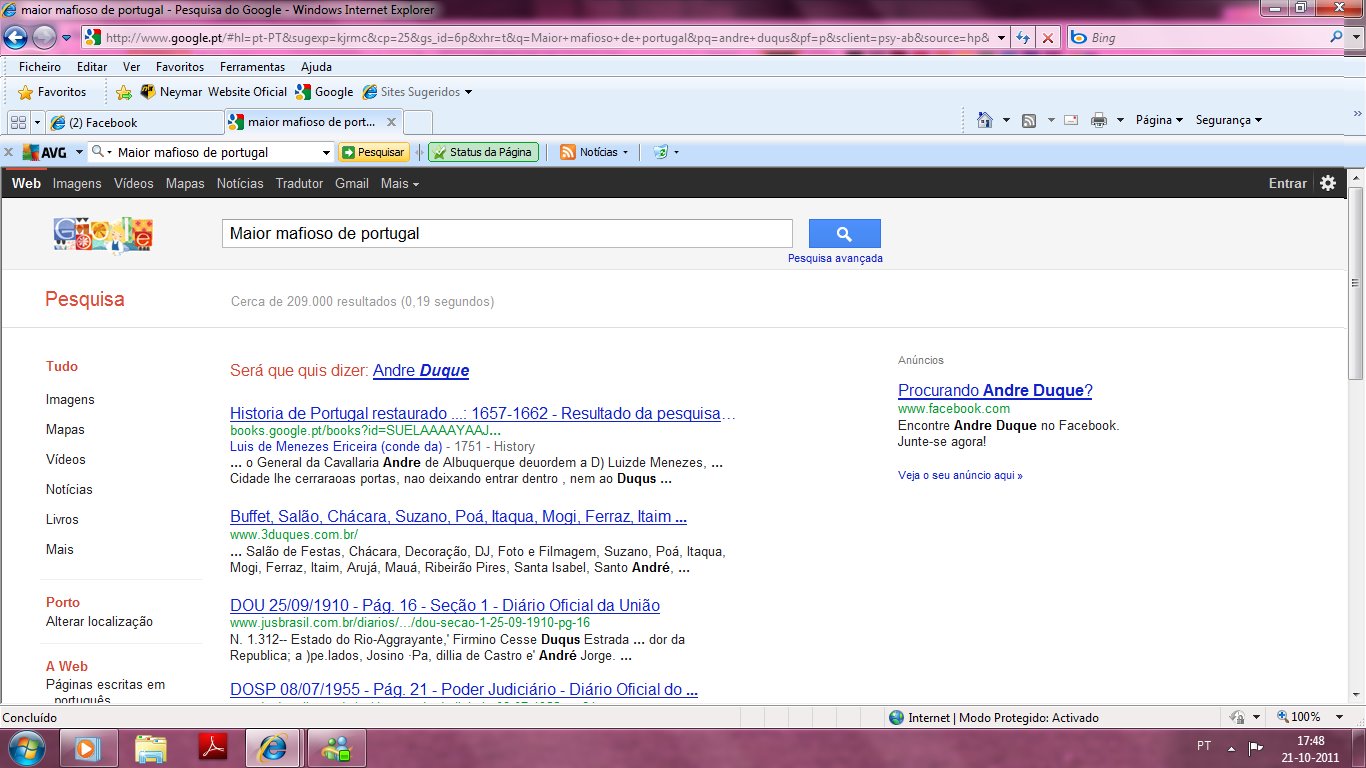Click the RSS feeds icon in the command bar

pyautogui.click(x=1029, y=120)
